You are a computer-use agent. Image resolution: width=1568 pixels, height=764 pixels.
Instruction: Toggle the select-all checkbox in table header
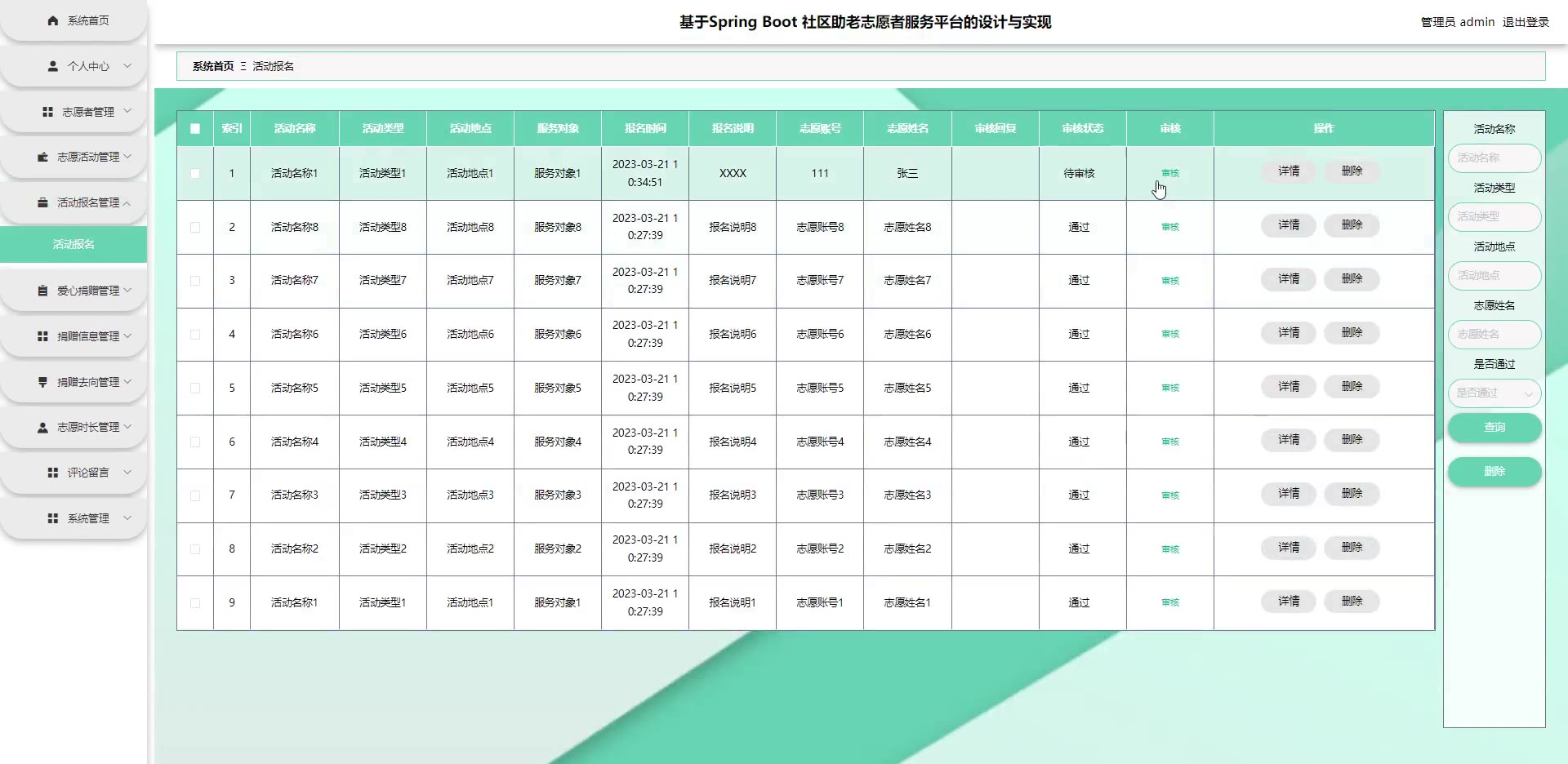(x=195, y=128)
